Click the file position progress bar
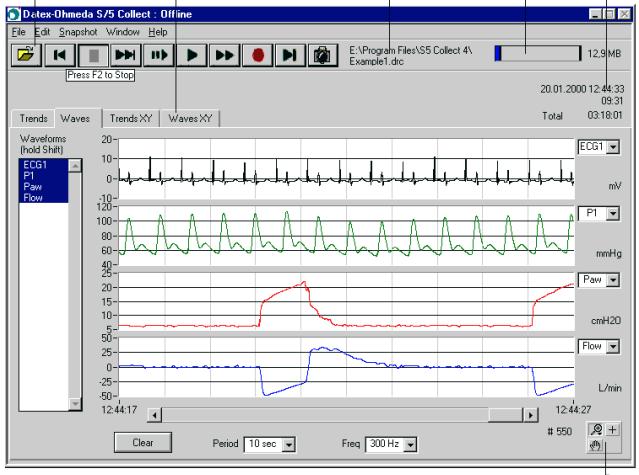639x475 pixels. click(x=538, y=53)
